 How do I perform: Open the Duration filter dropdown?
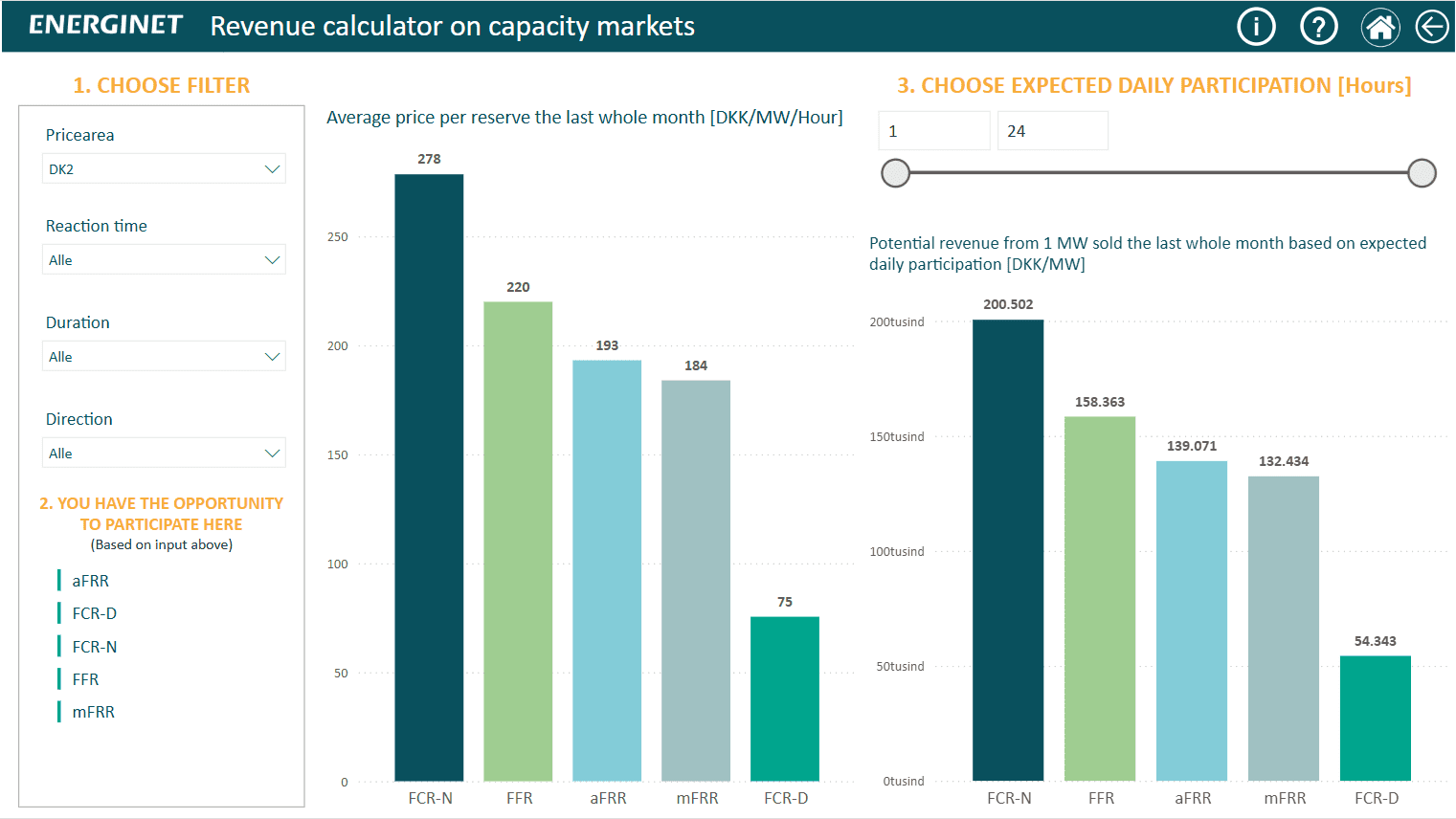click(164, 357)
